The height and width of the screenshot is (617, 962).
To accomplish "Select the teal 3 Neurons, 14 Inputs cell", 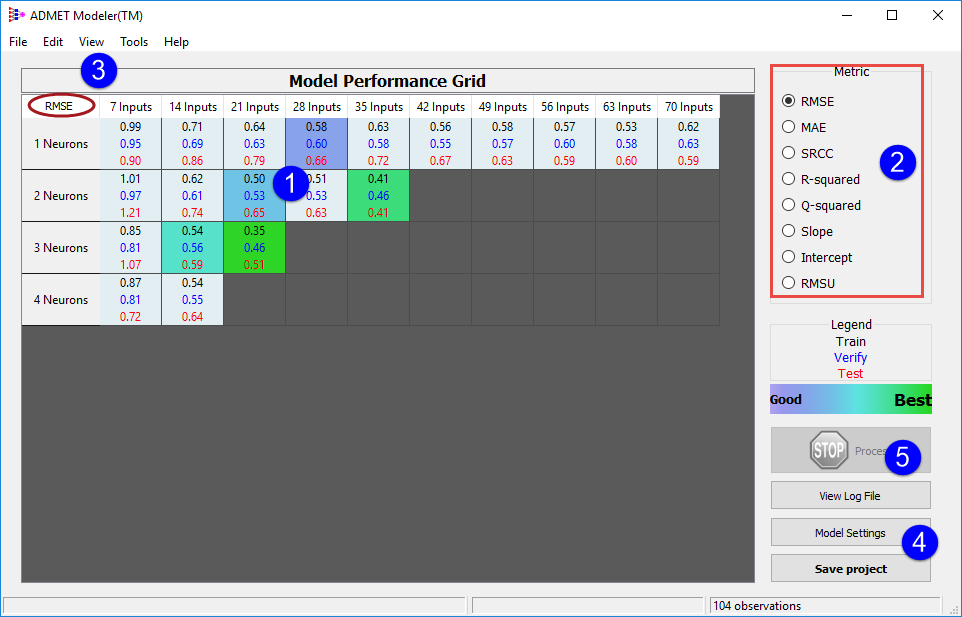I will 193,248.
